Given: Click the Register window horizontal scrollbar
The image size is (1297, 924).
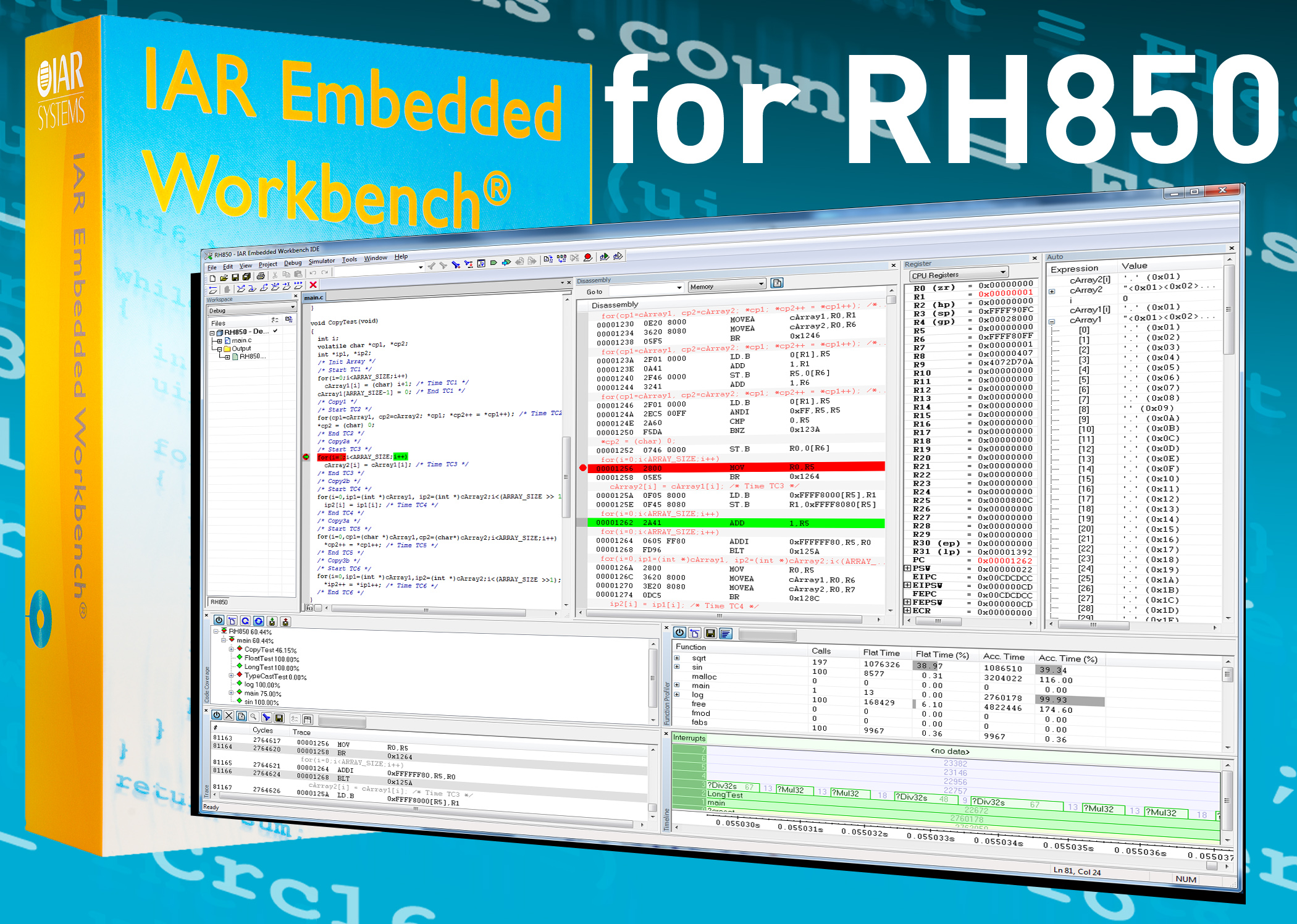Looking at the screenshot, I should point(938,621).
